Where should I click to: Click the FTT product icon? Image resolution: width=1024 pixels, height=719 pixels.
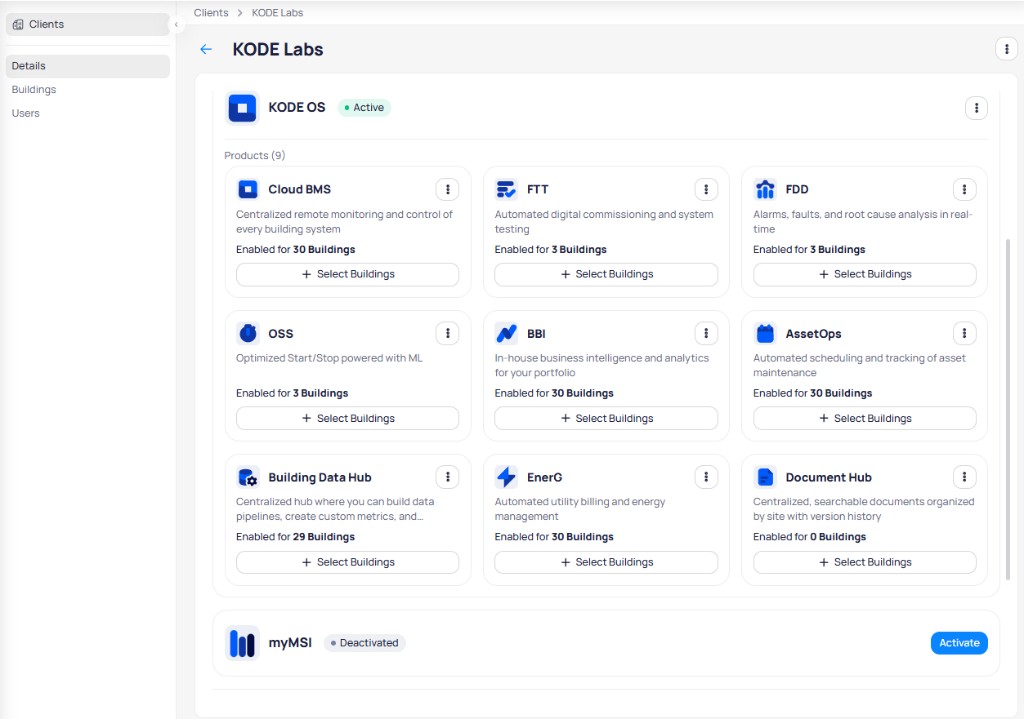[x=506, y=189]
